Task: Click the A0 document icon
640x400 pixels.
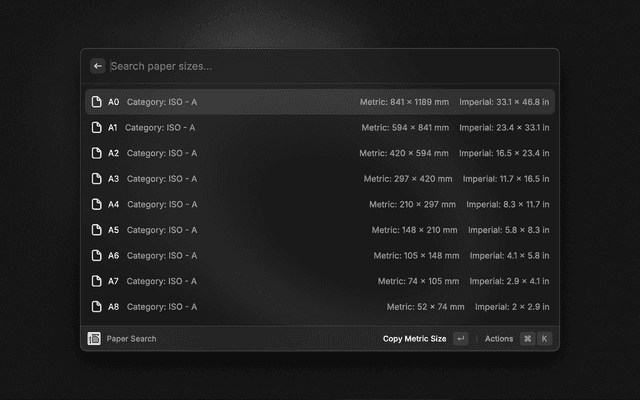Action: click(97, 102)
